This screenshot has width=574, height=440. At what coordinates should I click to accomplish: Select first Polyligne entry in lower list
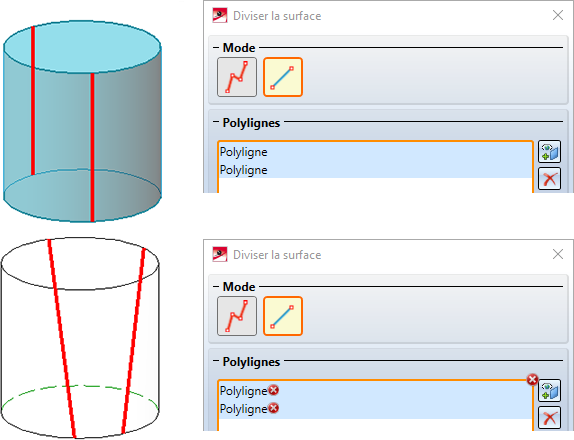coord(375,391)
